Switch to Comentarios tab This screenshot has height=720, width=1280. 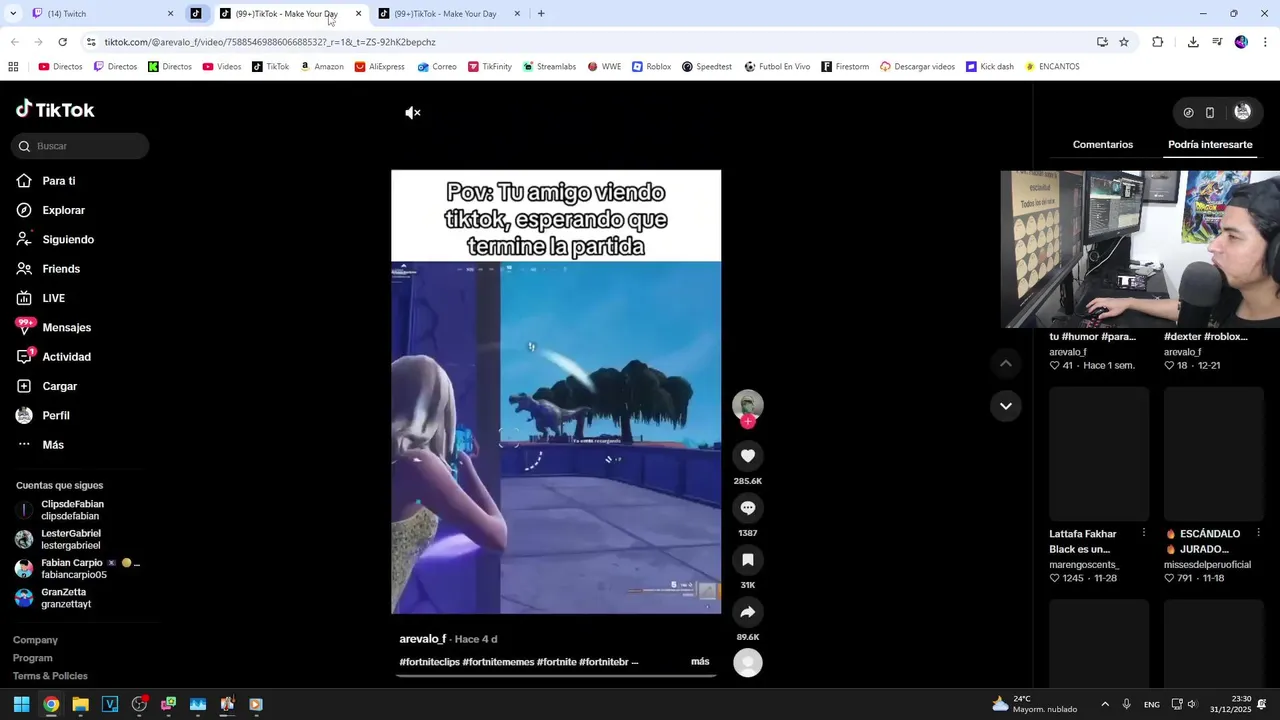(1103, 145)
